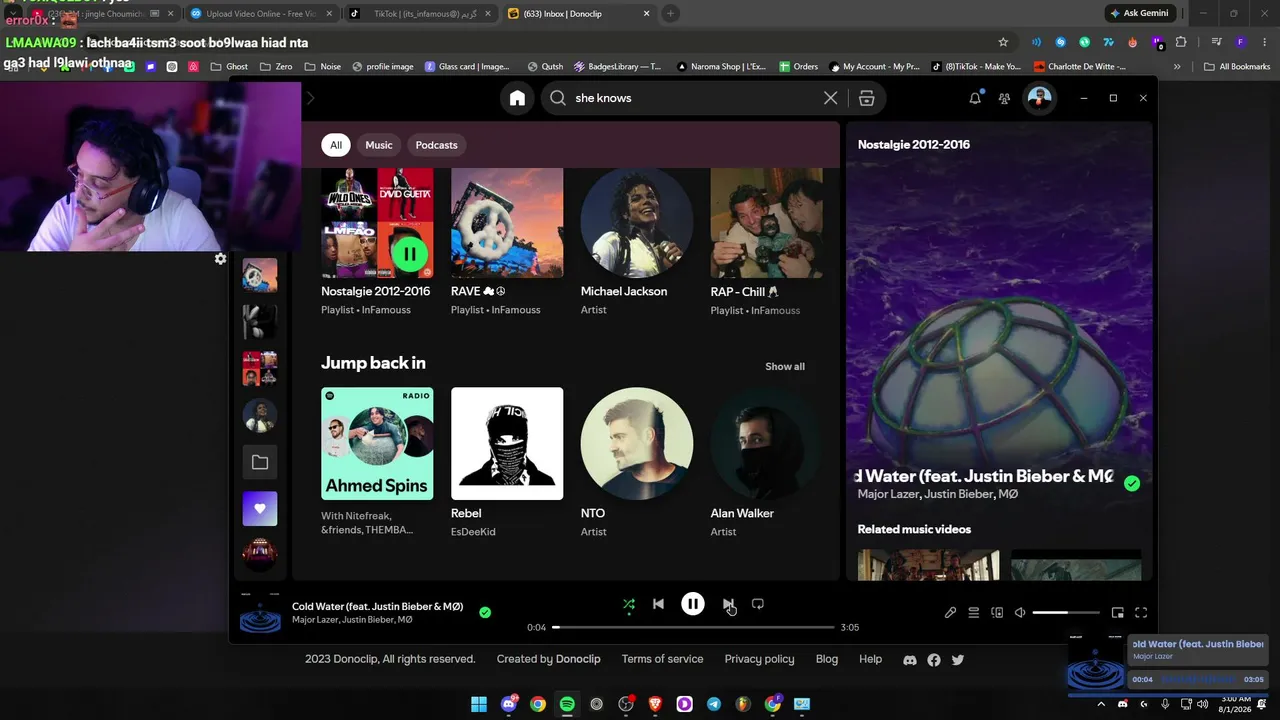
Task: Open Donoclip Discord footer icon
Action: point(910,660)
